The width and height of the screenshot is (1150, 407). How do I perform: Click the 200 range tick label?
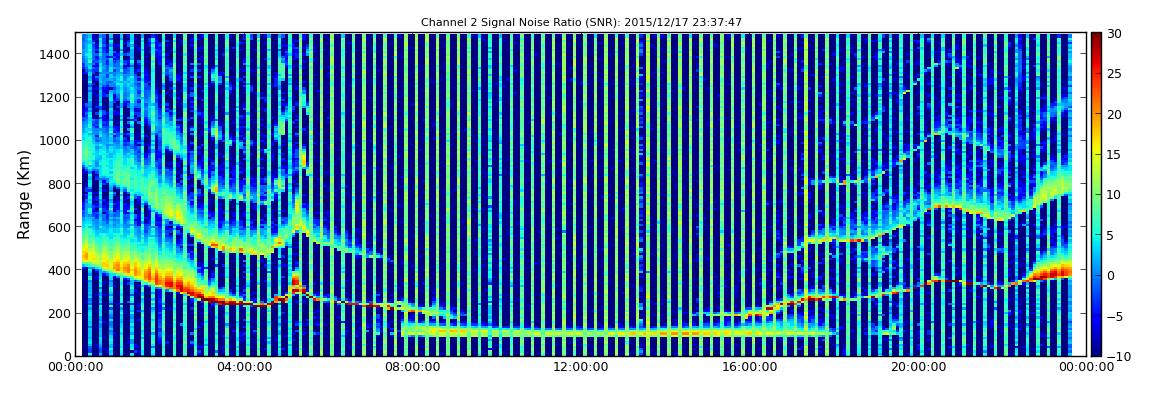(59, 314)
